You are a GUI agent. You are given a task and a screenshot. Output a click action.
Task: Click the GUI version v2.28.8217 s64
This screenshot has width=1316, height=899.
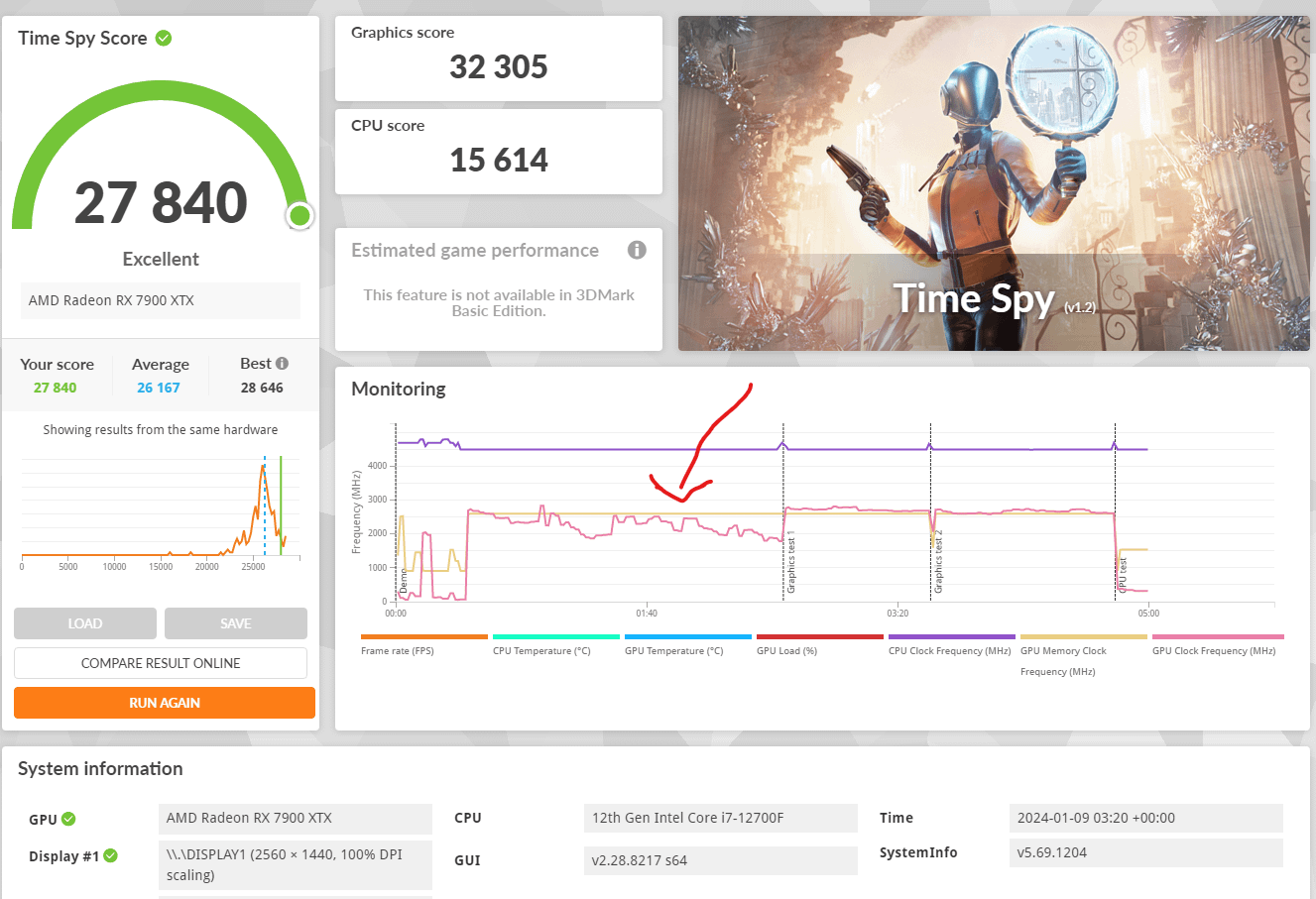click(721, 860)
